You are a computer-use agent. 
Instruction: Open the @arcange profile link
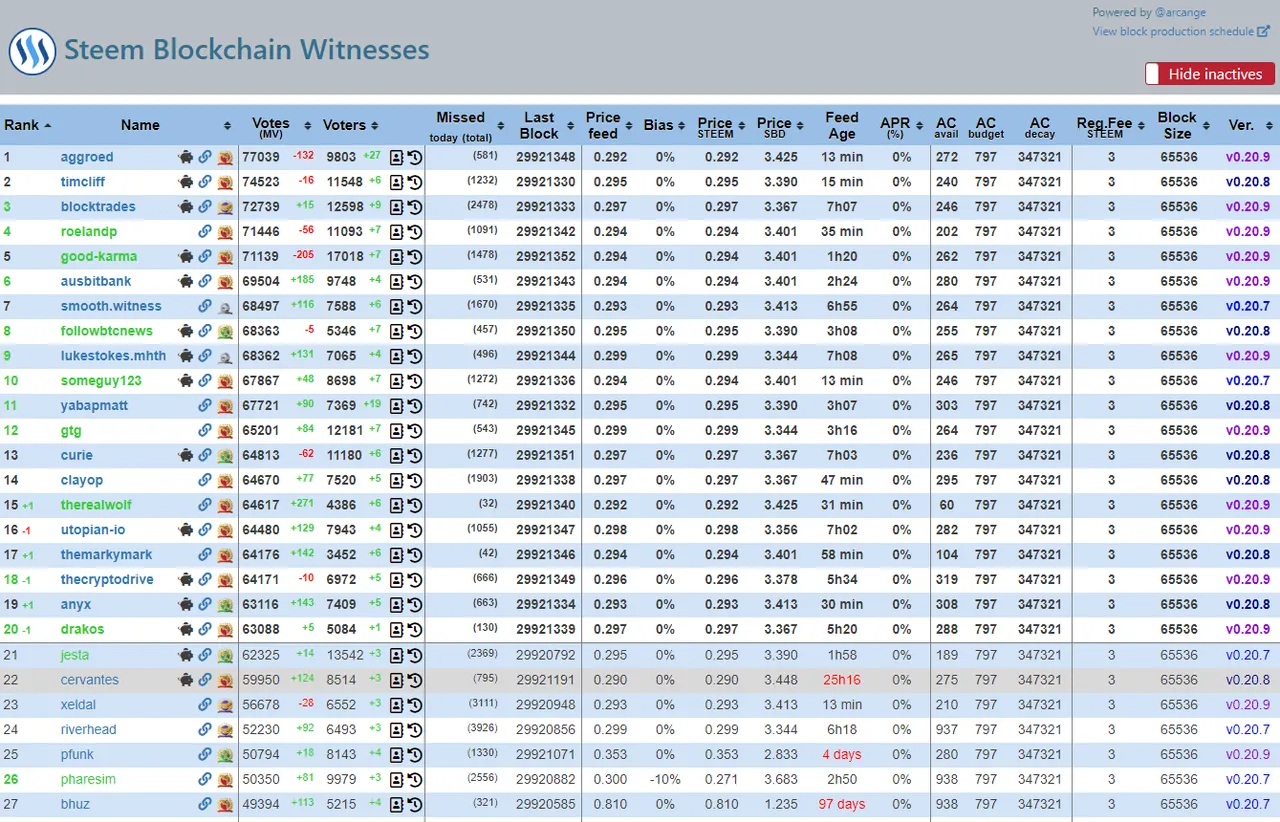pos(1180,12)
